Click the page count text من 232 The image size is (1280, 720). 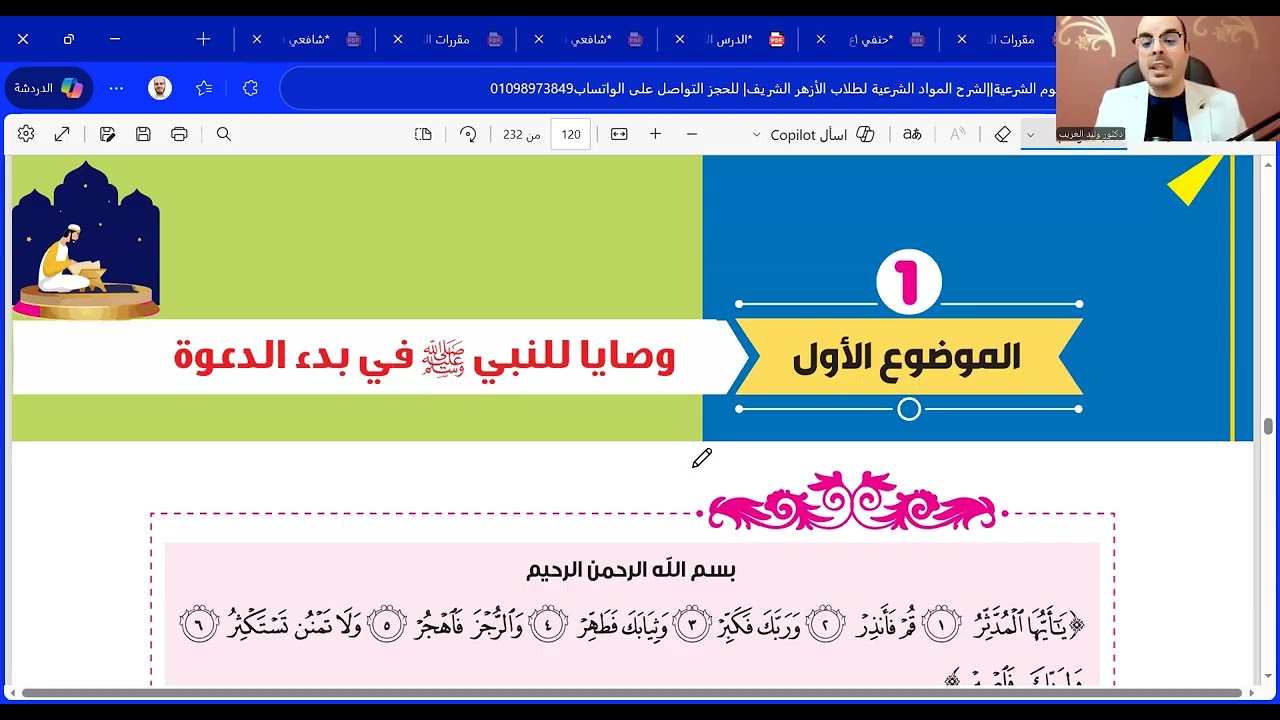coord(521,135)
